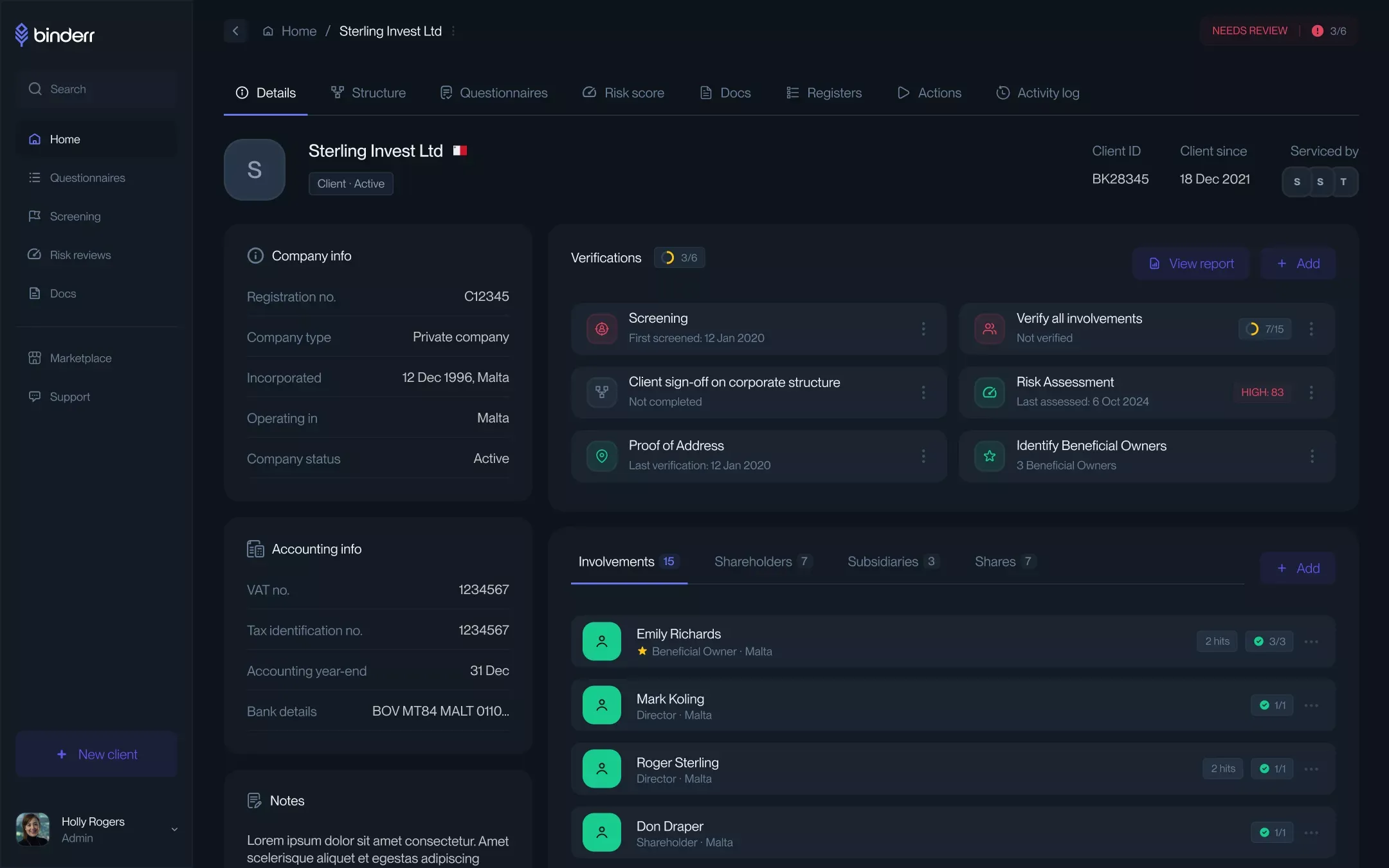
Task: Open options menu for Mark Koling row
Action: tap(1311, 705)
